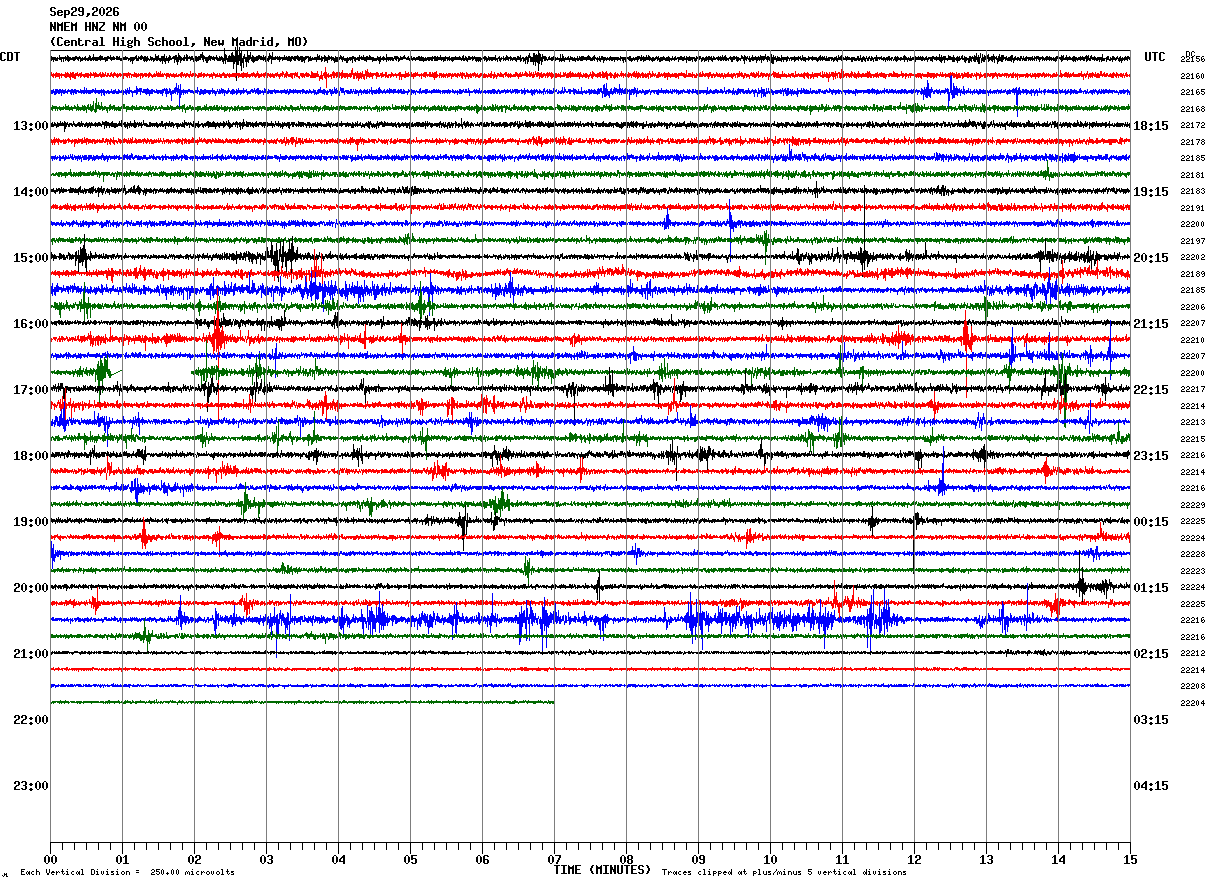Click the TIME (MINUTES) axis title
Screen dimensions: 1210x886
602,870
